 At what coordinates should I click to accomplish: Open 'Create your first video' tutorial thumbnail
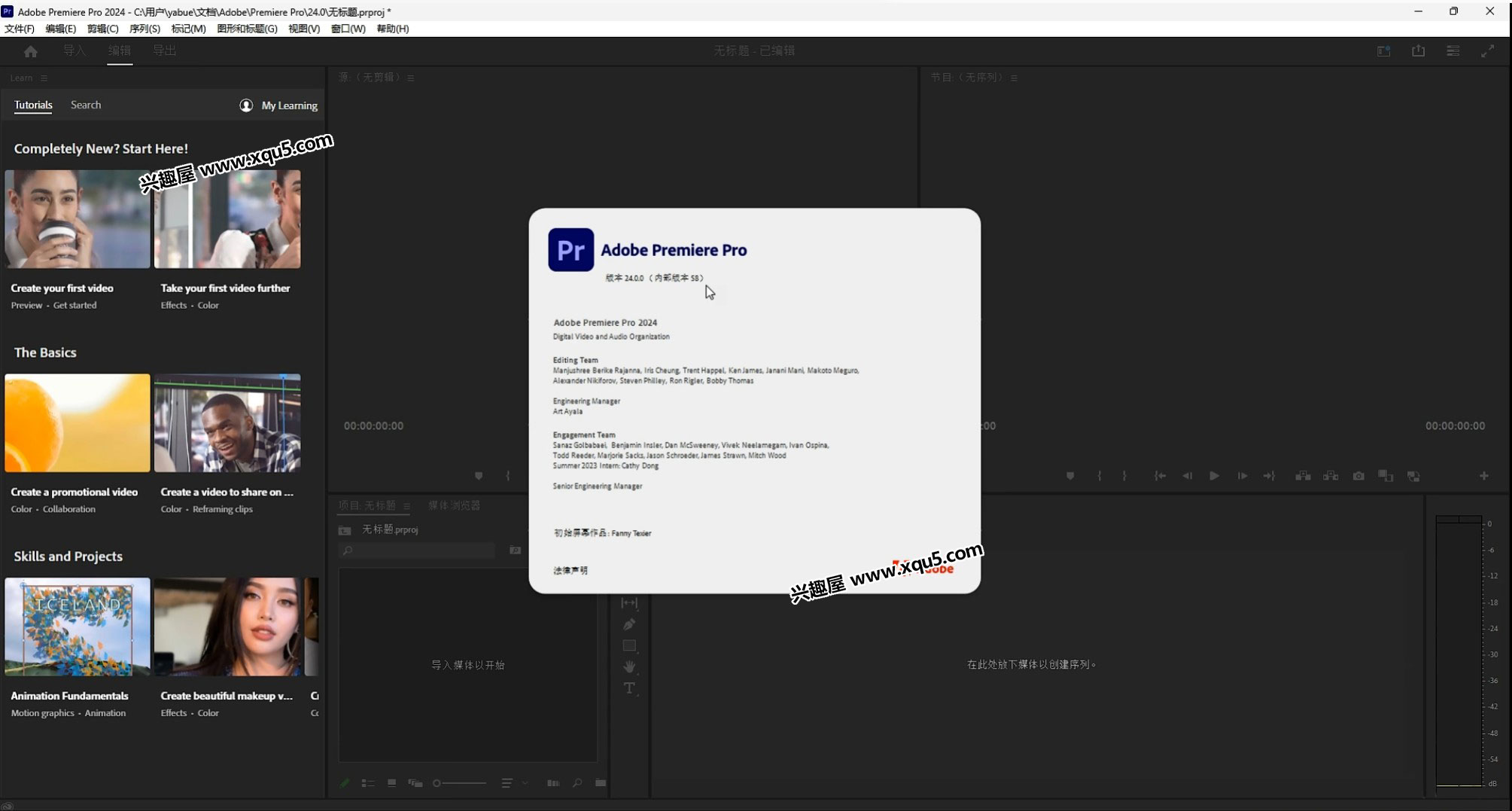(78, 219)
